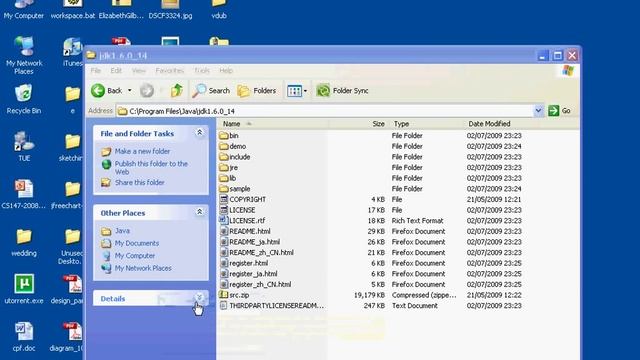
Task: Go to Java in Other Places
Action: coord(122,231)
